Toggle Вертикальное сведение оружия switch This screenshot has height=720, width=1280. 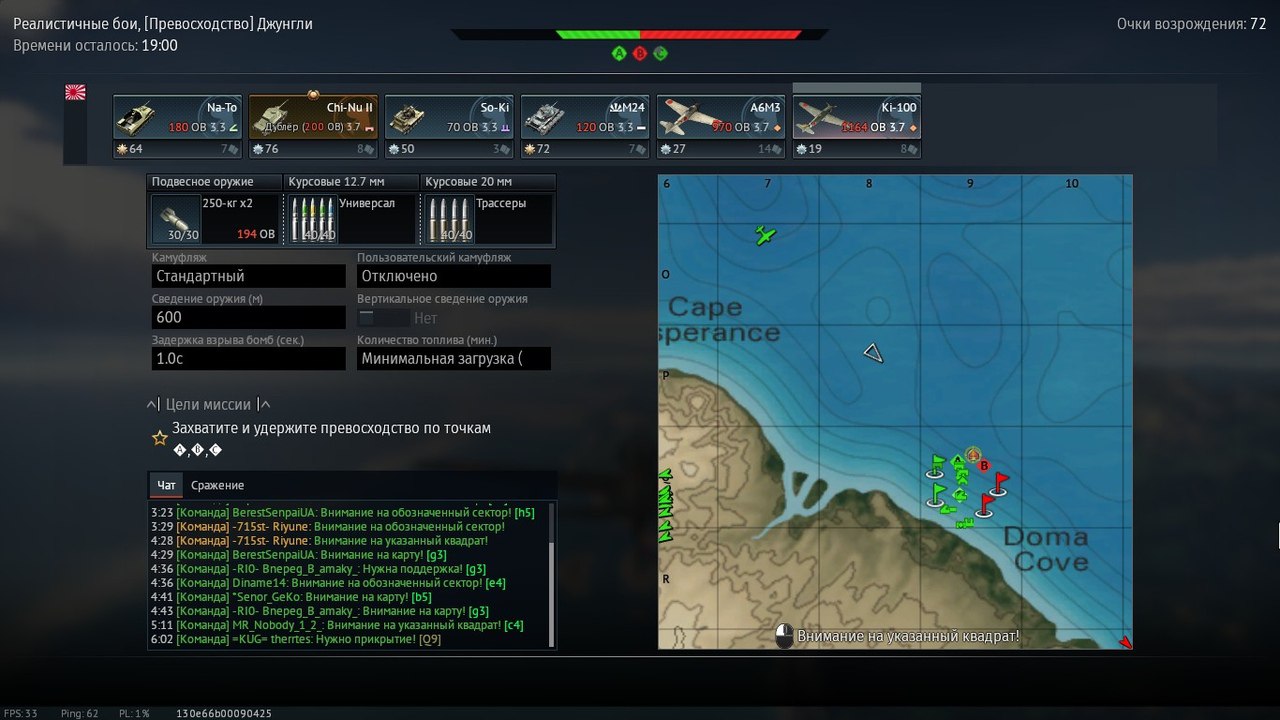click(384, 318)
